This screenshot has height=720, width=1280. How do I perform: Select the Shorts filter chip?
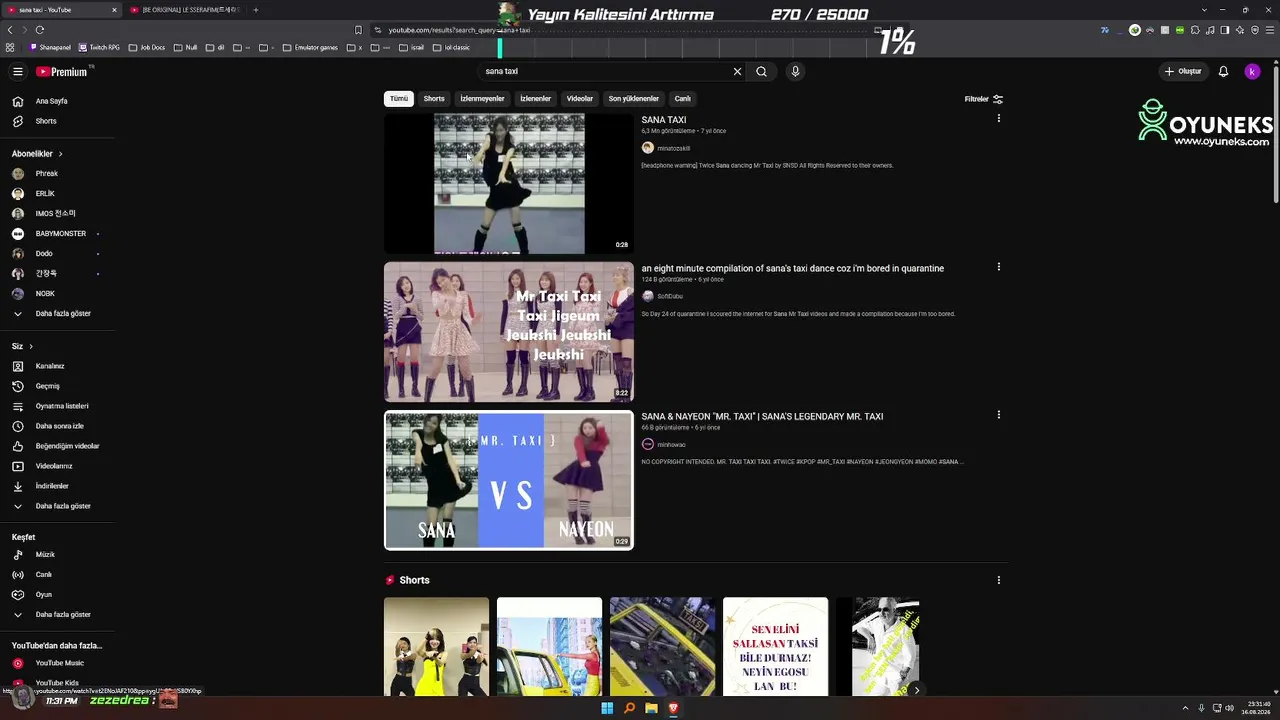(x=434, y=99)
